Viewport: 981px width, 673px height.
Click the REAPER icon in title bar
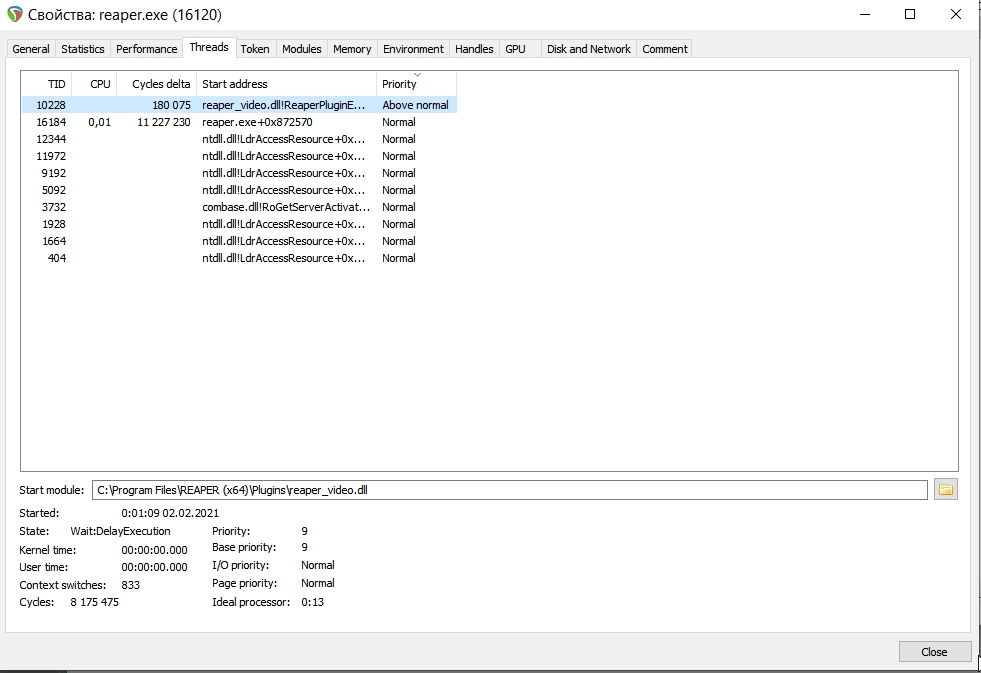pyautogui.click(x=14, y=14)
